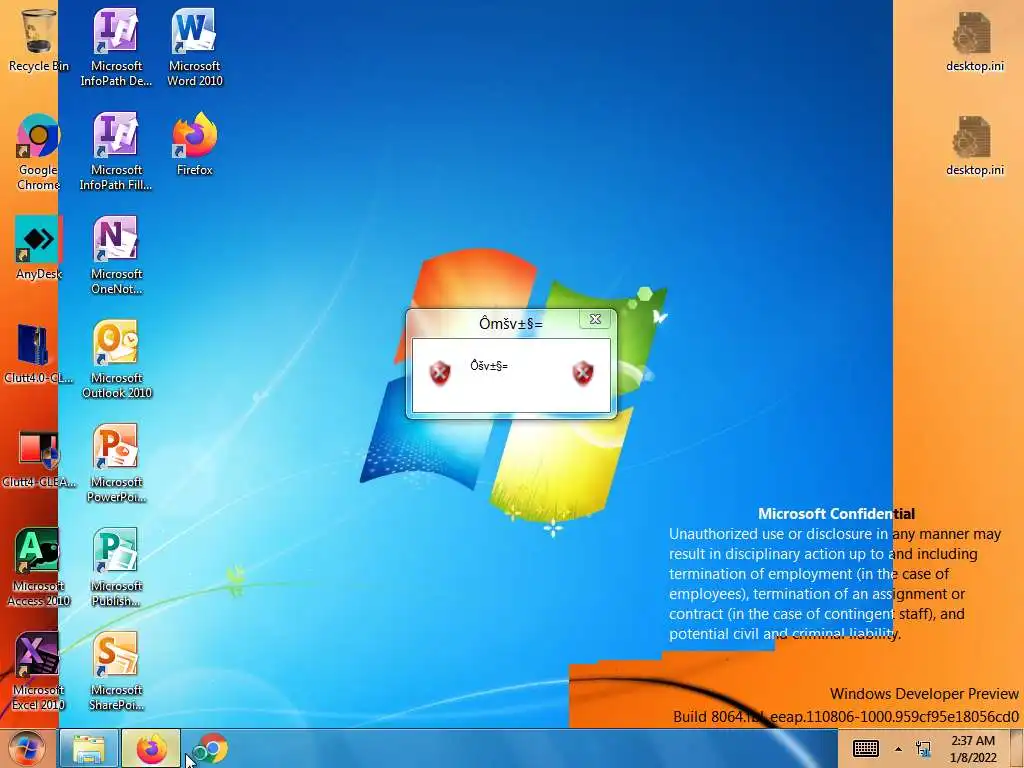Viewport: 1024px width, 768px height.
Task: Switch to Firefox in the taskbar
Action: point(151,748)
